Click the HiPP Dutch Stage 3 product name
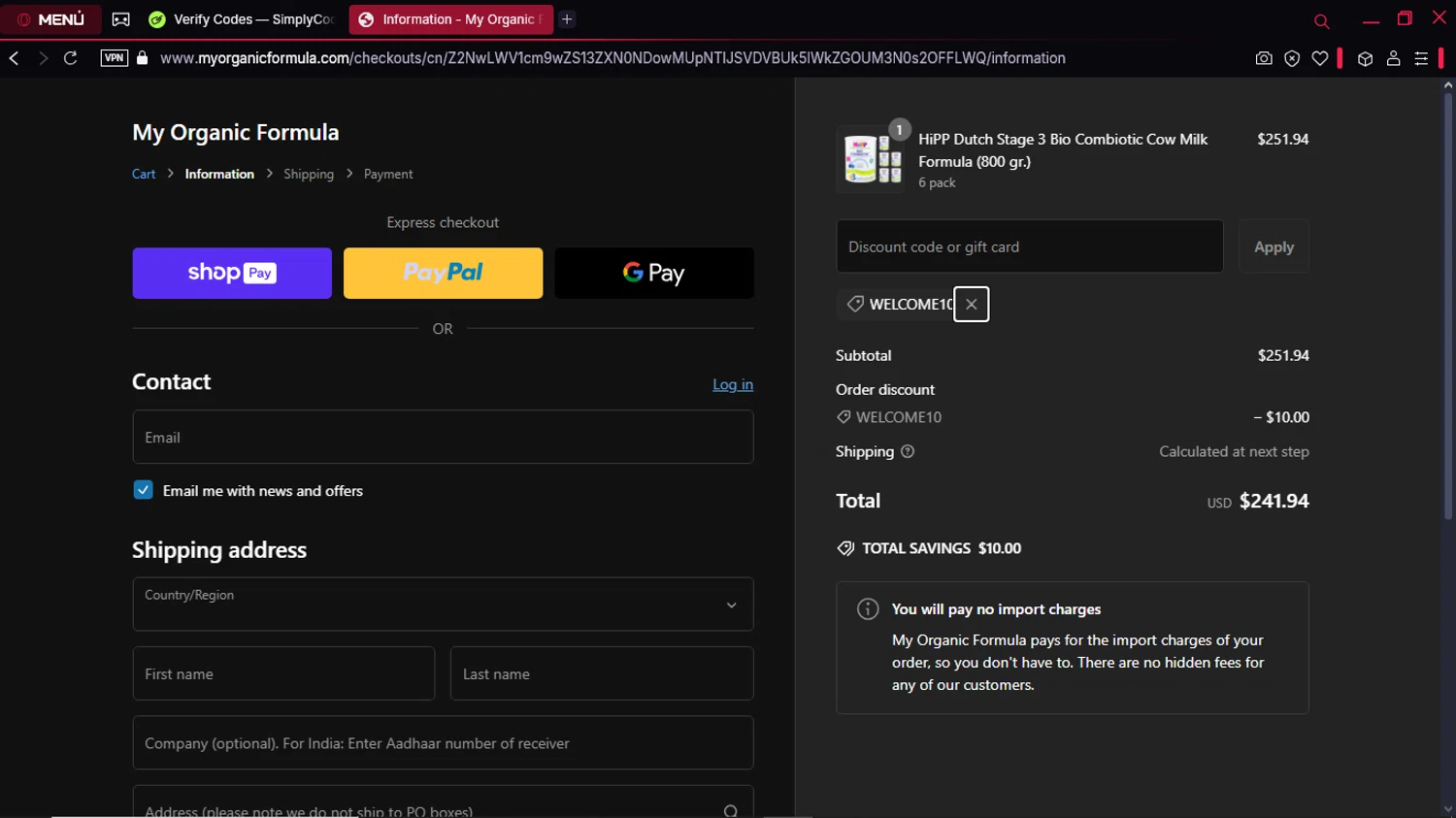Viewport: 1456px width, 818px height. pos(1063,150)
